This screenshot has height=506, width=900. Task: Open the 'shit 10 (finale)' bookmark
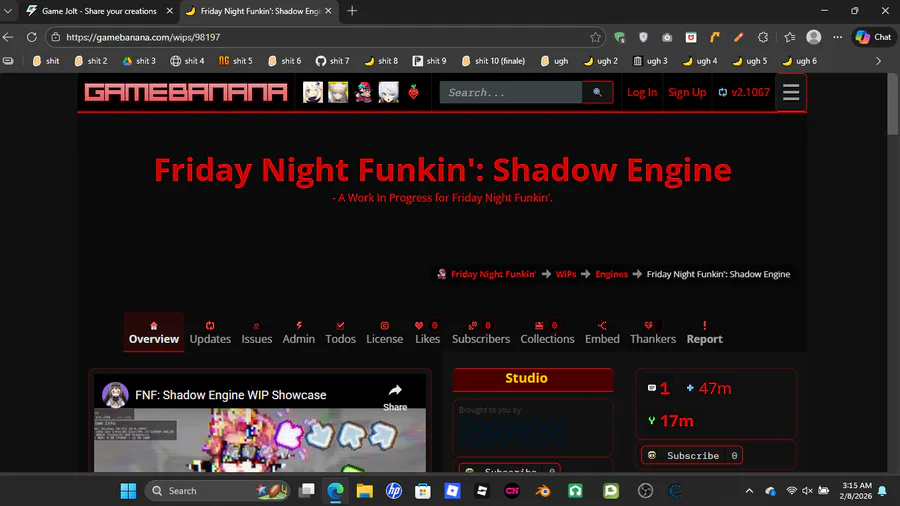(x=494, y=61)
